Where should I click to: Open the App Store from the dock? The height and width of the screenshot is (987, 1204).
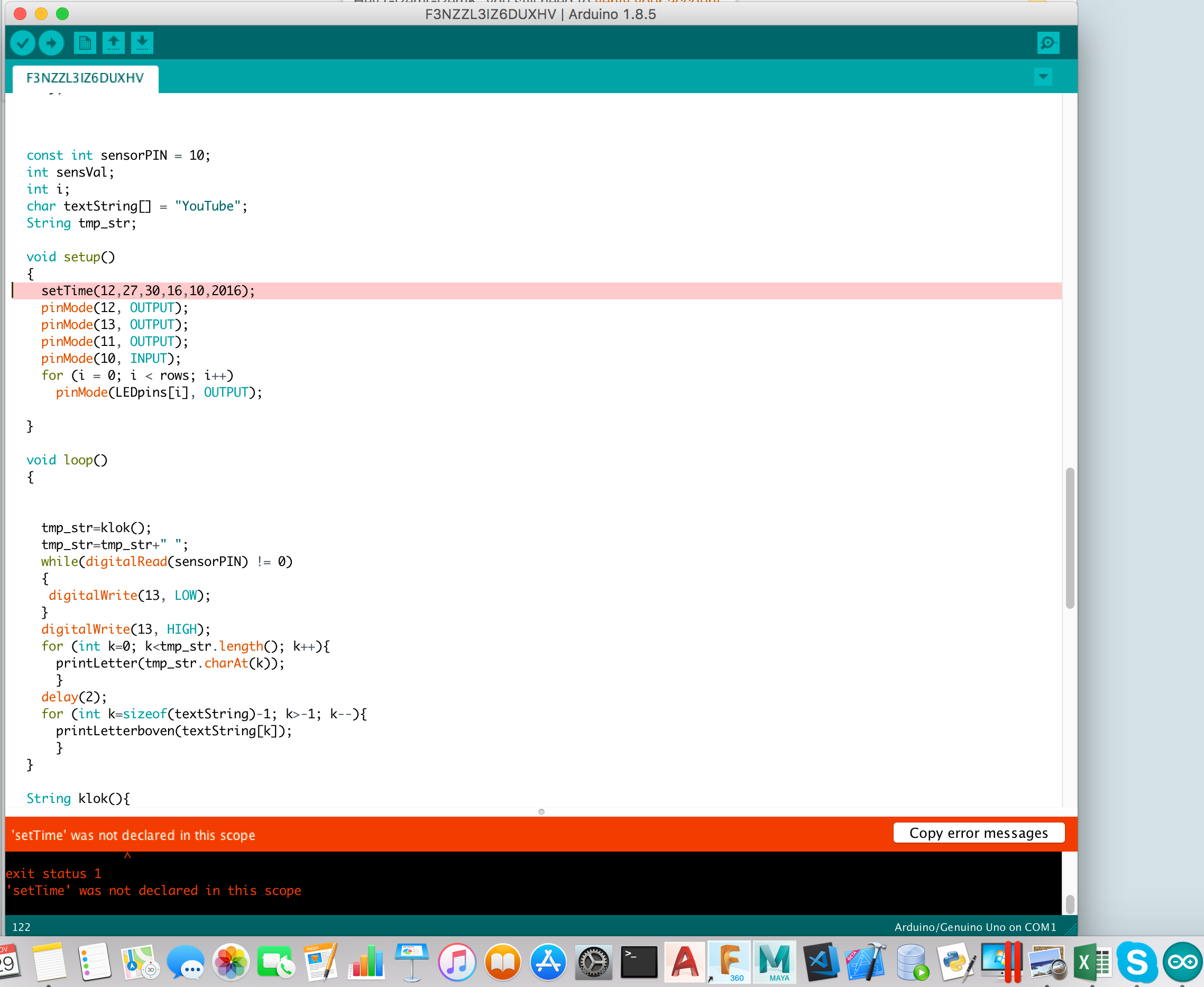tap(548, 962)
